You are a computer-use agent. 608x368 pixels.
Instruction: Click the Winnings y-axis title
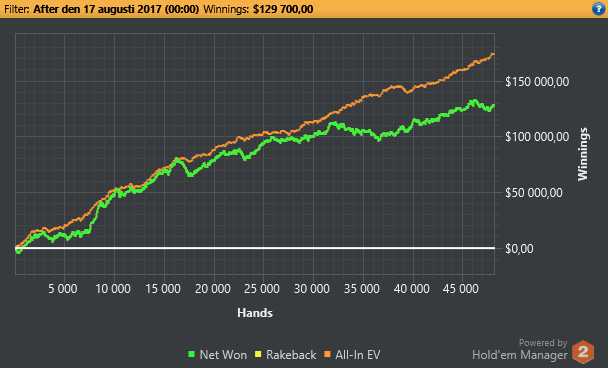[583, 154]
